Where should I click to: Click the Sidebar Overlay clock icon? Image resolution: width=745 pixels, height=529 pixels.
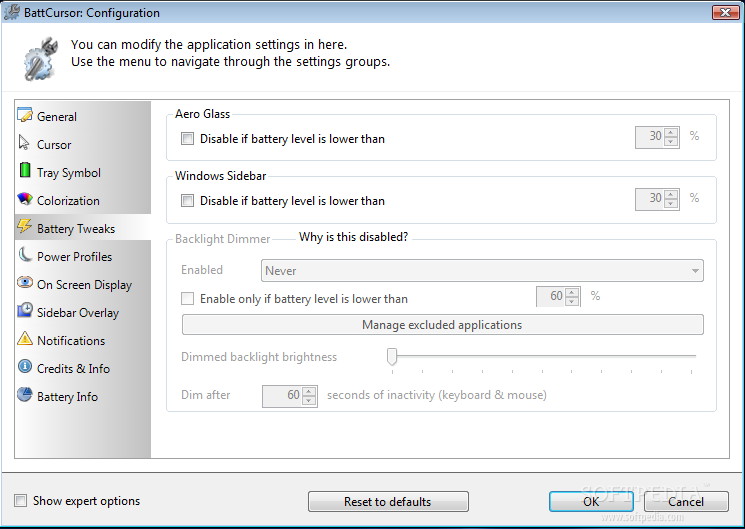(25, 310)
